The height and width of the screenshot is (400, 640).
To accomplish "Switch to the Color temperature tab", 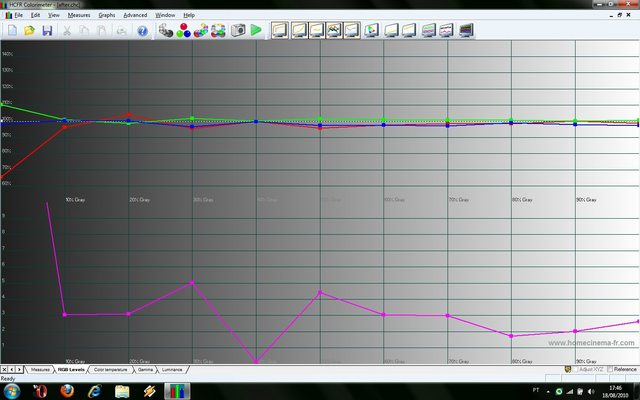I will point(110,369).
